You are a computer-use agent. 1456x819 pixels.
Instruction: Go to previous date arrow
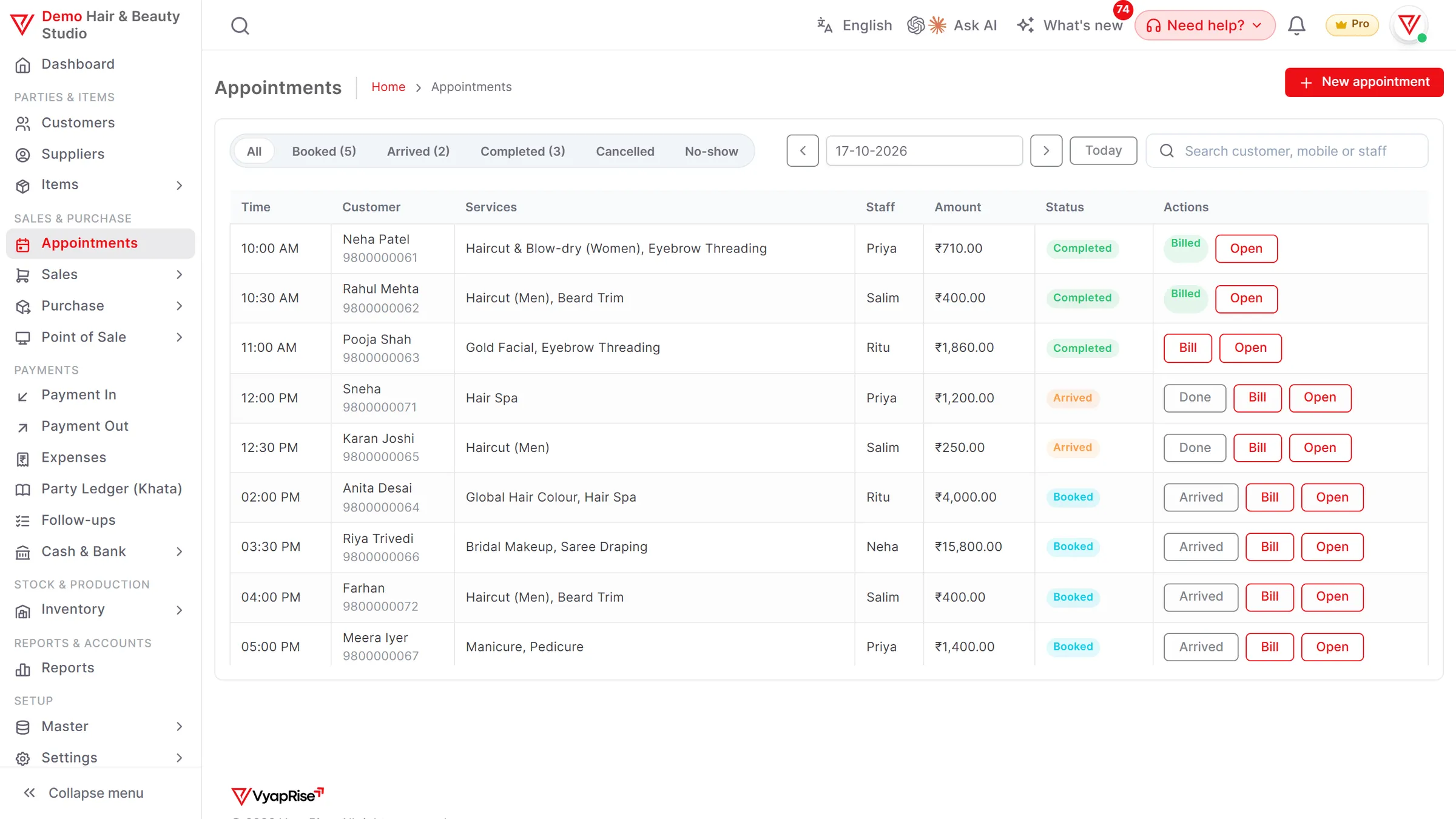pyautogui.click(x=803, y=150)
